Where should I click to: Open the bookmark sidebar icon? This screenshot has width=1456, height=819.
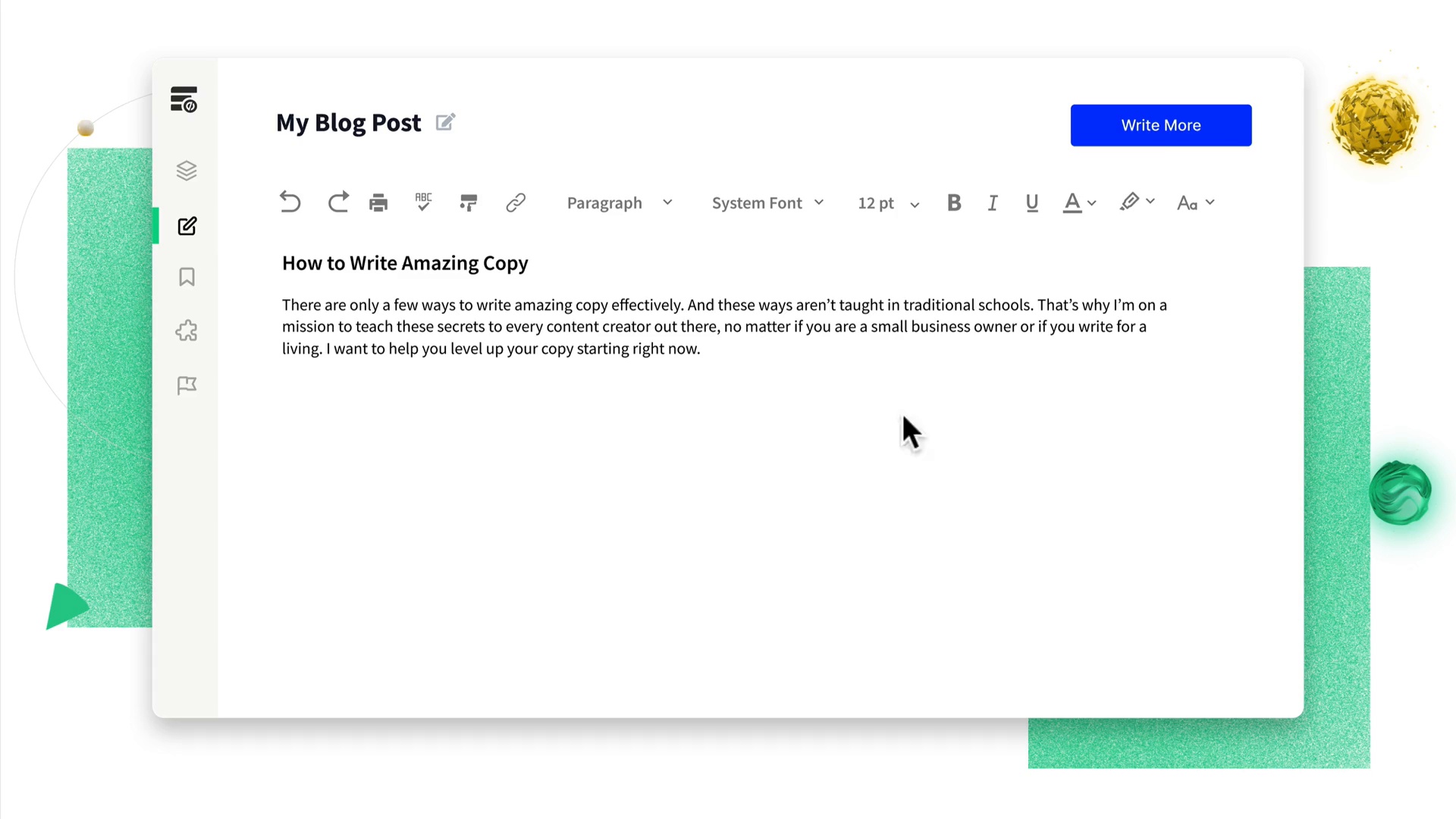pos(187,277)
